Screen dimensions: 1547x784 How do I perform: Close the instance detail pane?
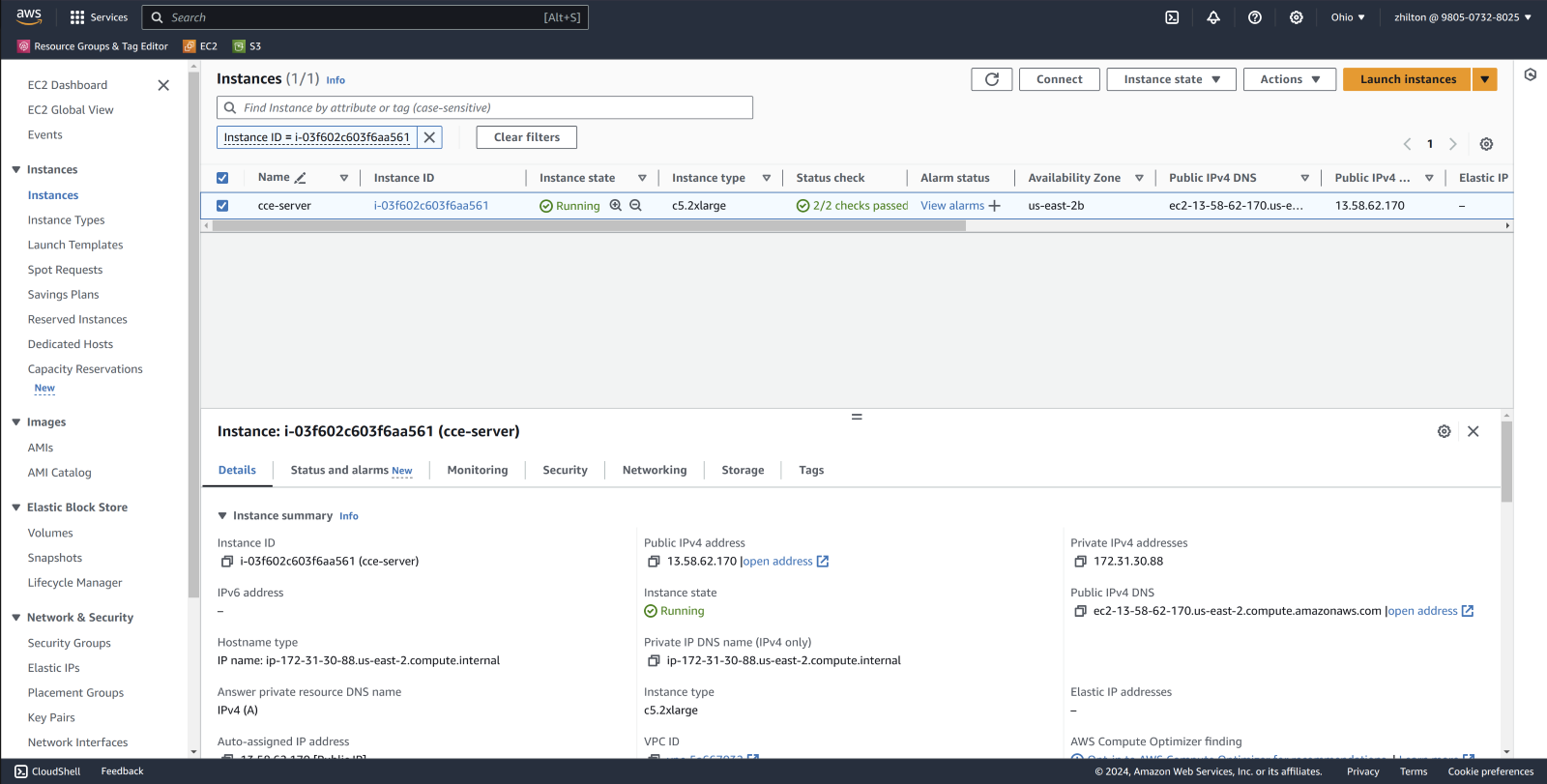(x=1474, y=431)
